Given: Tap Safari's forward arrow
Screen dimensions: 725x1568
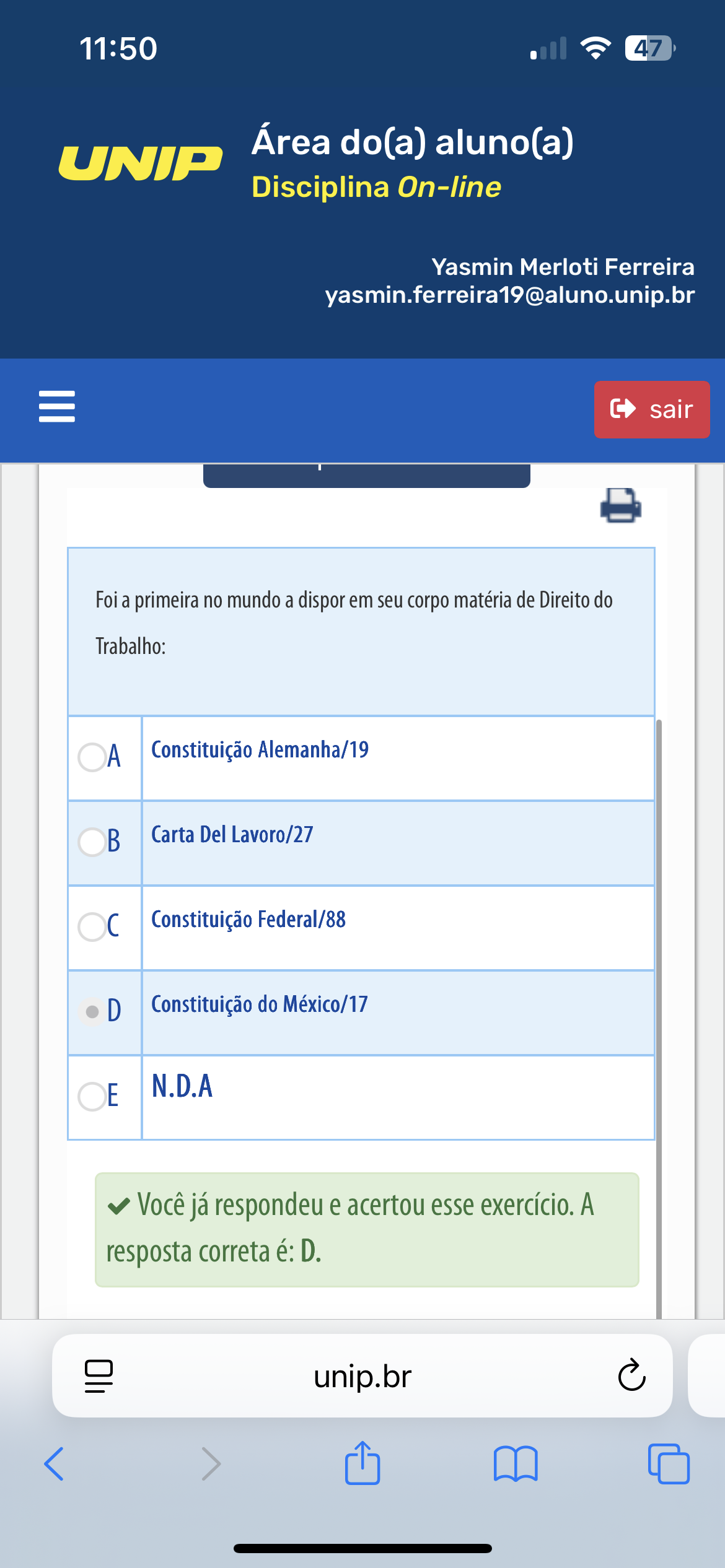Looking at the screenshot, I should 211,1464.
